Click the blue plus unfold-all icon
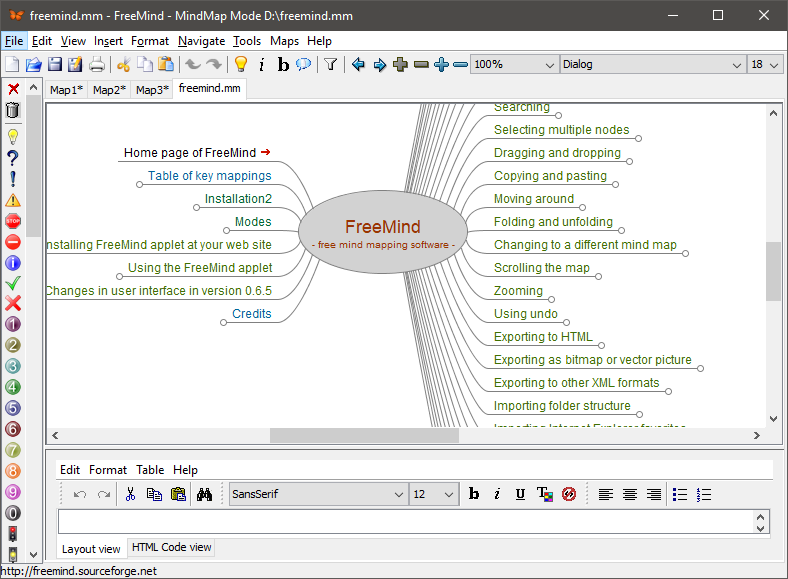 [441, 64]
